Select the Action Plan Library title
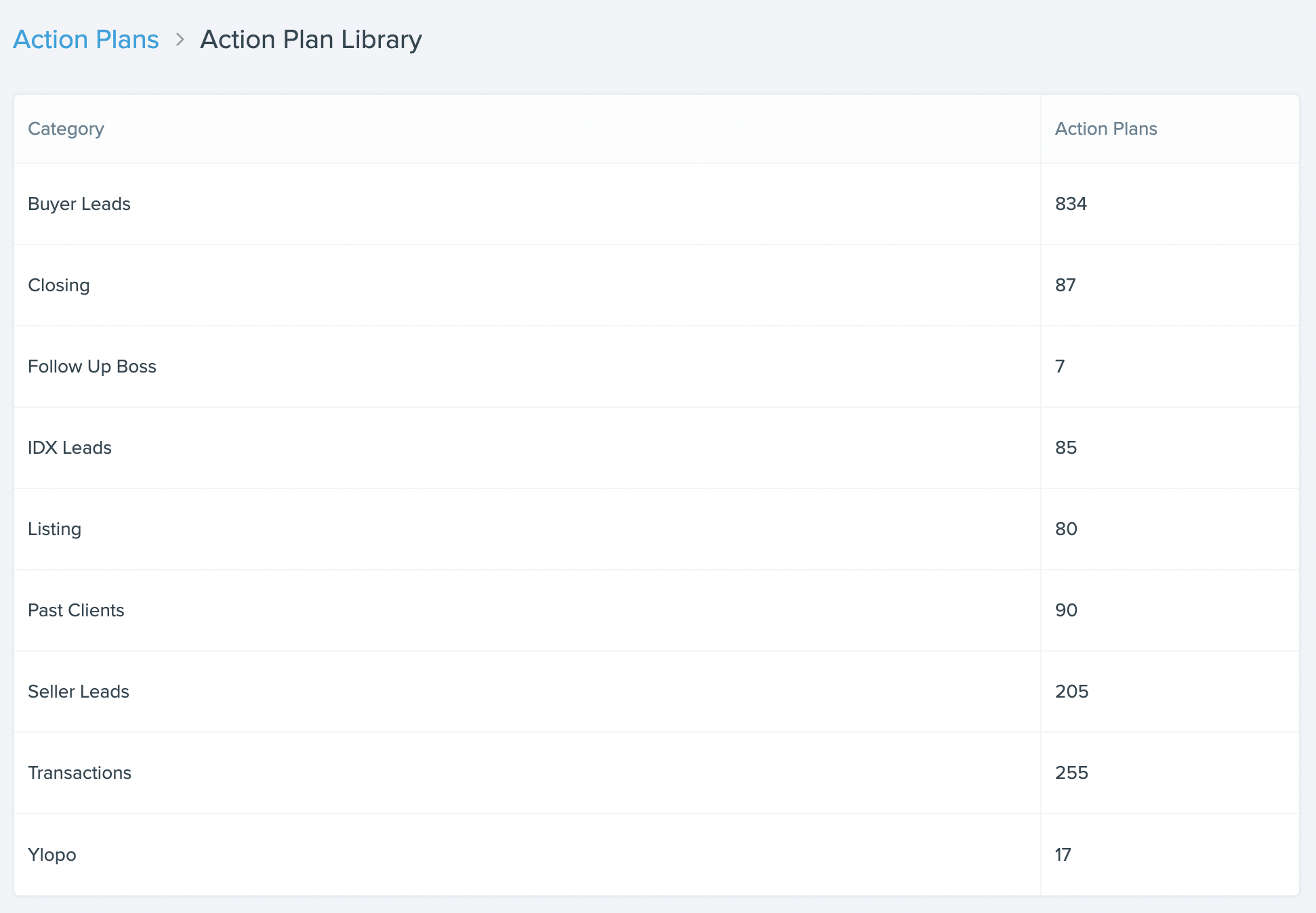 tap(310, 39)
